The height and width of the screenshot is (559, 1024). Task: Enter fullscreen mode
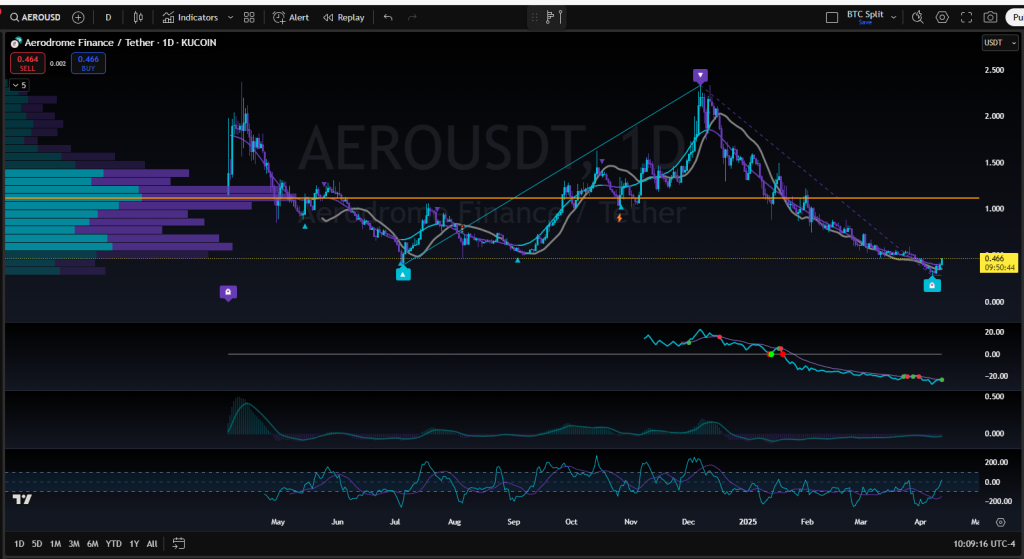click(x=967, y=18)
